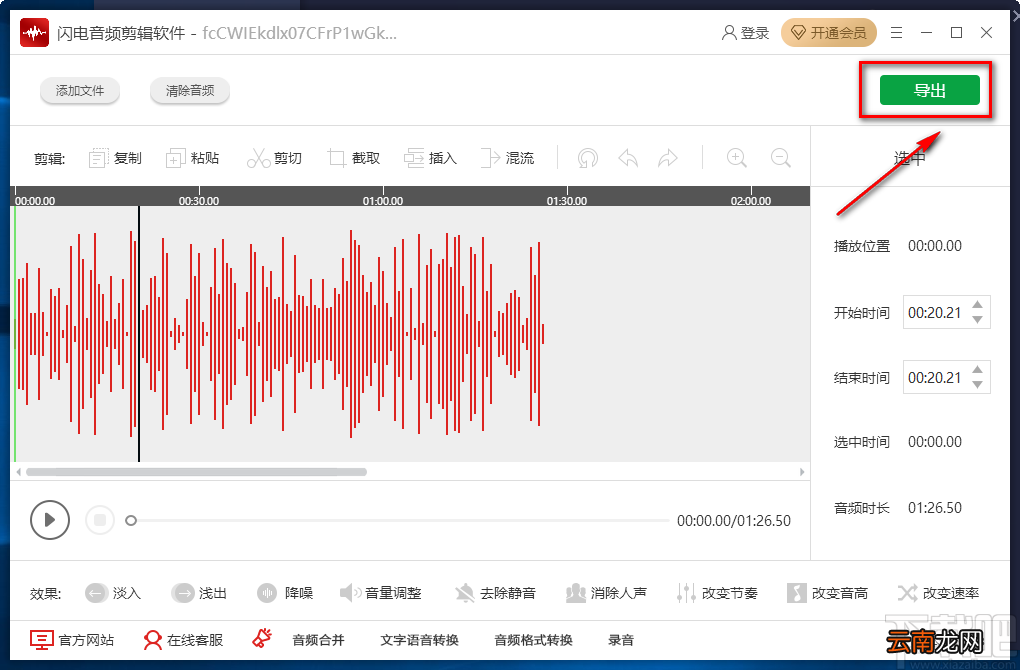Click the 00:30.00 mark on timeline ruler
Viewport: 1020px width, 670px height.
tap(198, 201)
